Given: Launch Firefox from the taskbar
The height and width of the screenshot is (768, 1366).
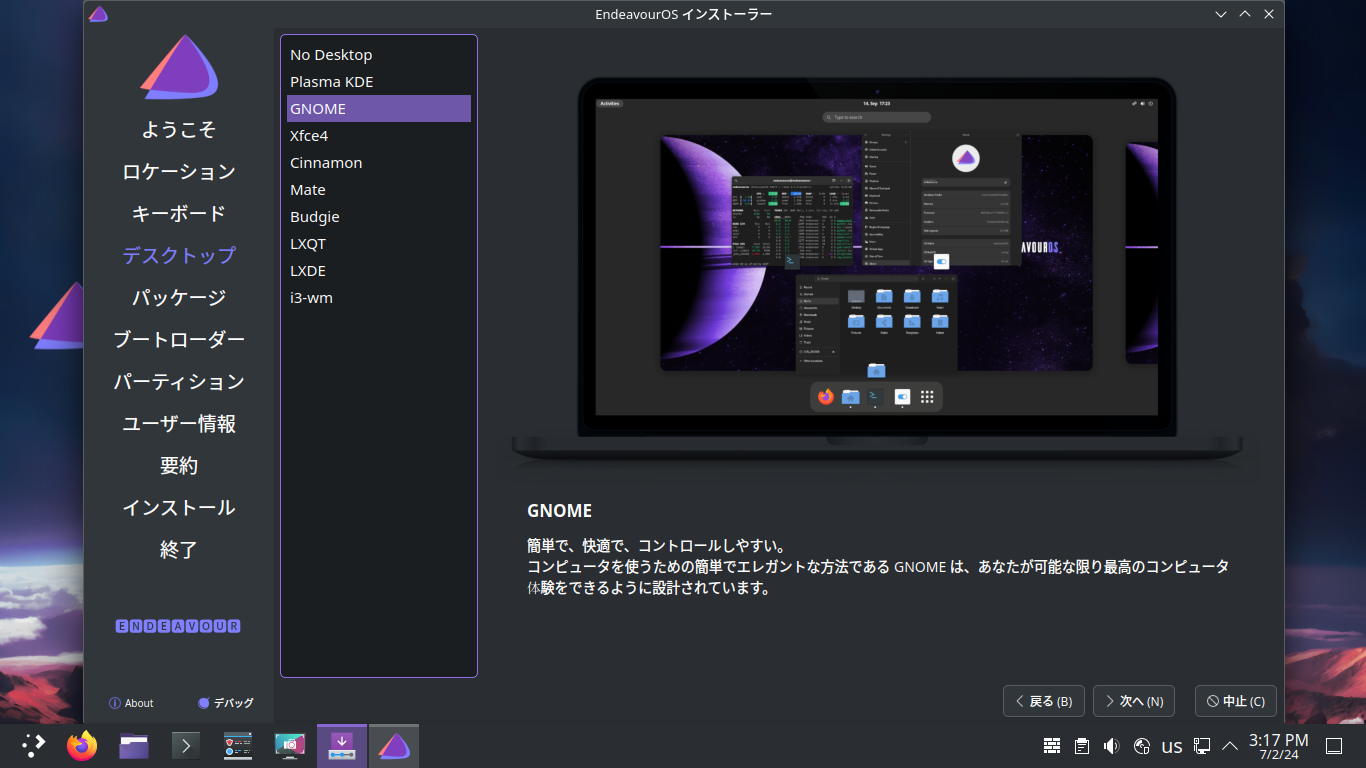Looking at the screenshot, I should [x=82, y=745].
